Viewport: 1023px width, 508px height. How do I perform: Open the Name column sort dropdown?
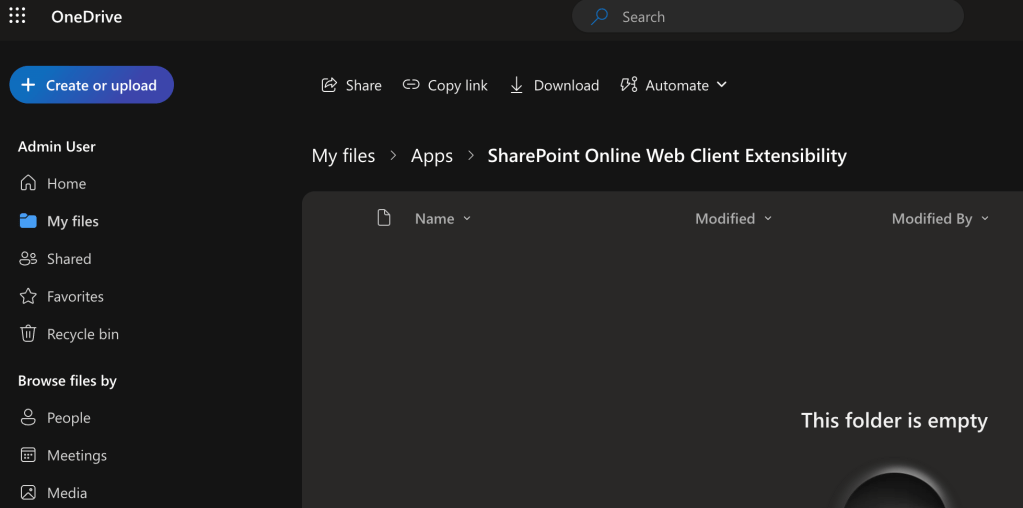[x=466, y=219]
